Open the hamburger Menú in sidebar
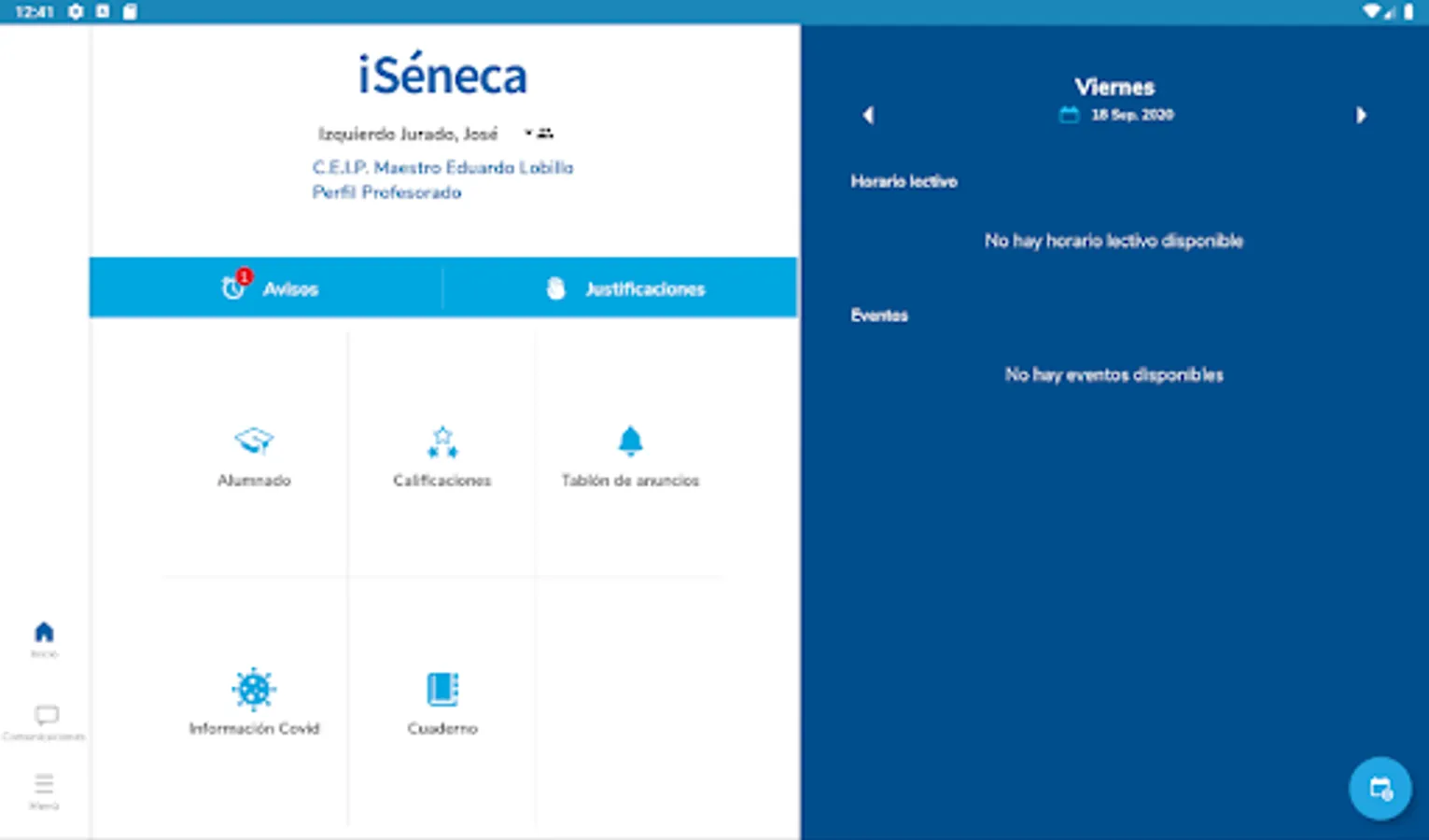Screen dimensions: 1429x840 [x=44, y=784]
